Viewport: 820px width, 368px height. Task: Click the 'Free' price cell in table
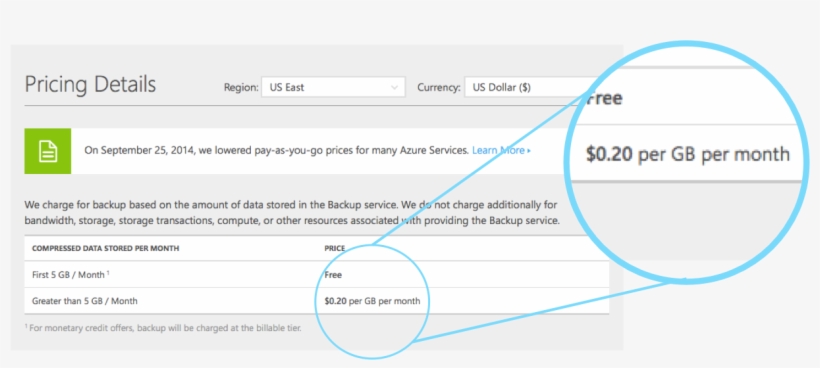[x=333, y=274]
